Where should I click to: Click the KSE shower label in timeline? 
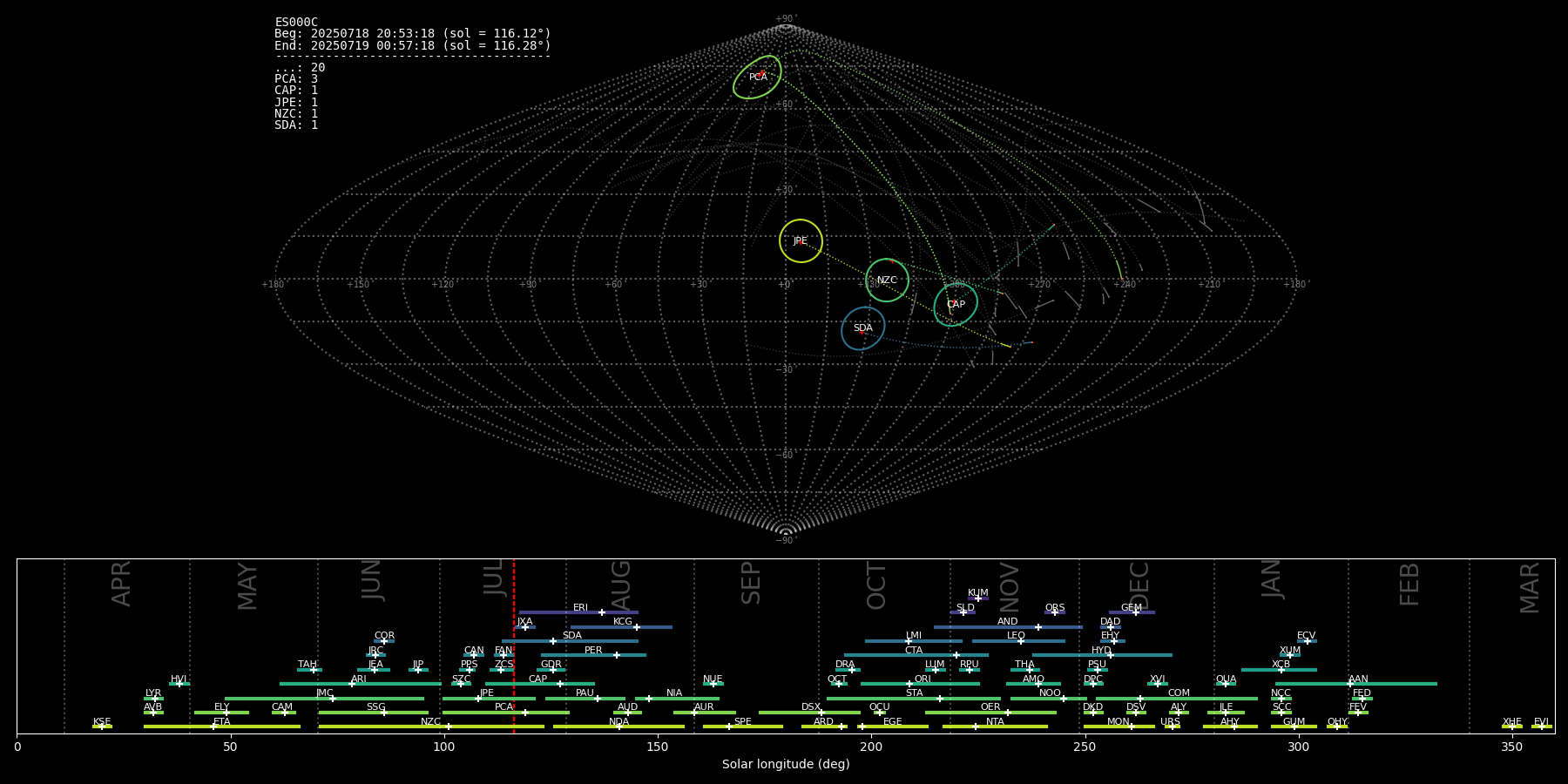point(102,721)
